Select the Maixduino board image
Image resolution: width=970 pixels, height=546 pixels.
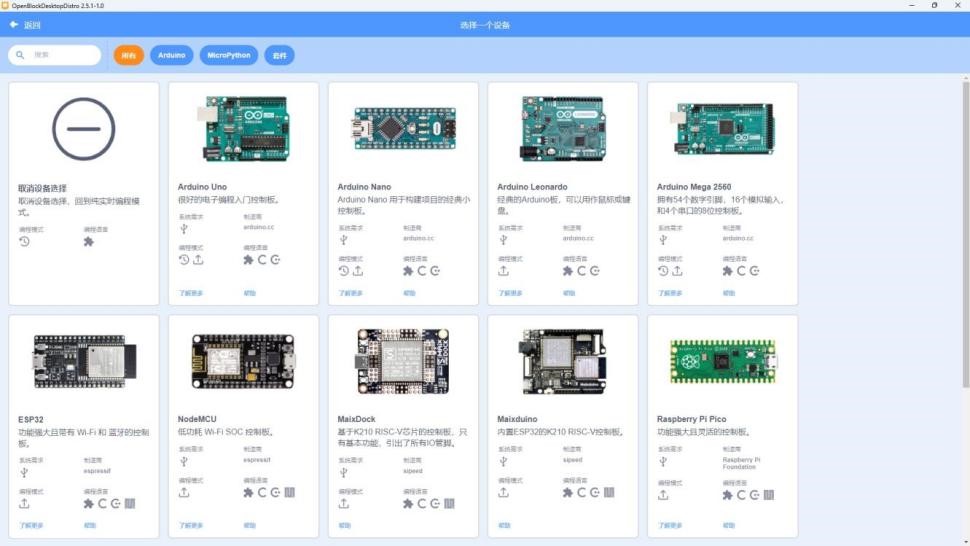(x=563, y=362)
